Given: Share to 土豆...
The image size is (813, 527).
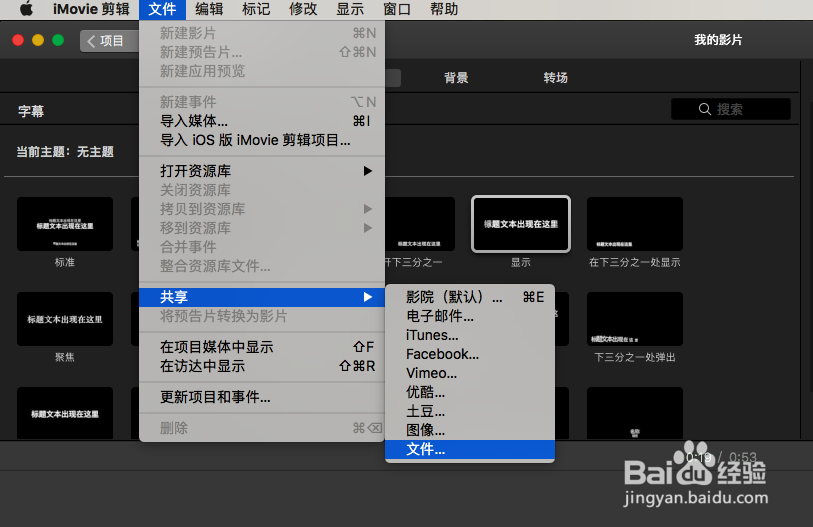Looking at the screenshot, I should point(470,411).
